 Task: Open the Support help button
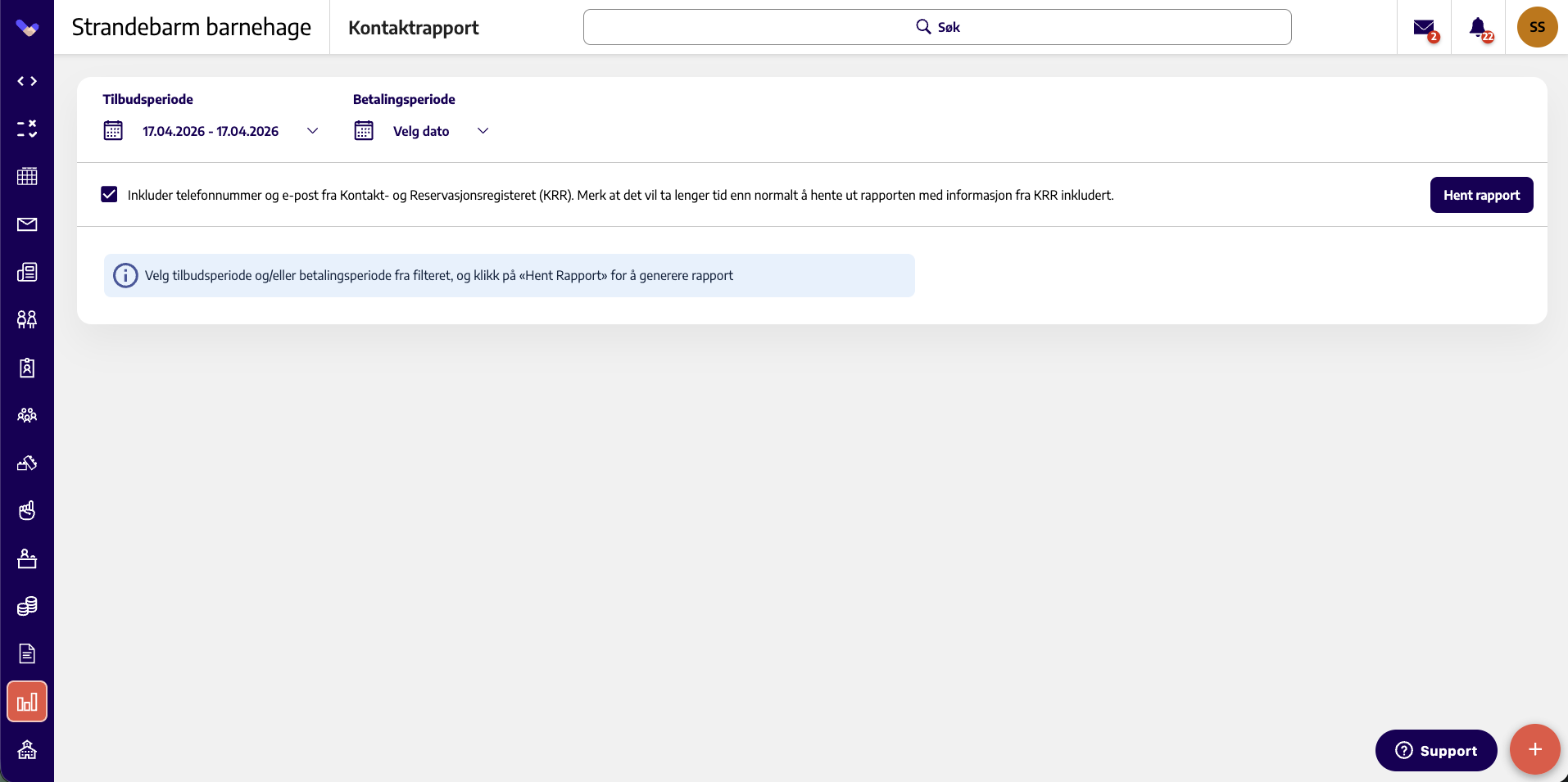(x=1436, y=750)
